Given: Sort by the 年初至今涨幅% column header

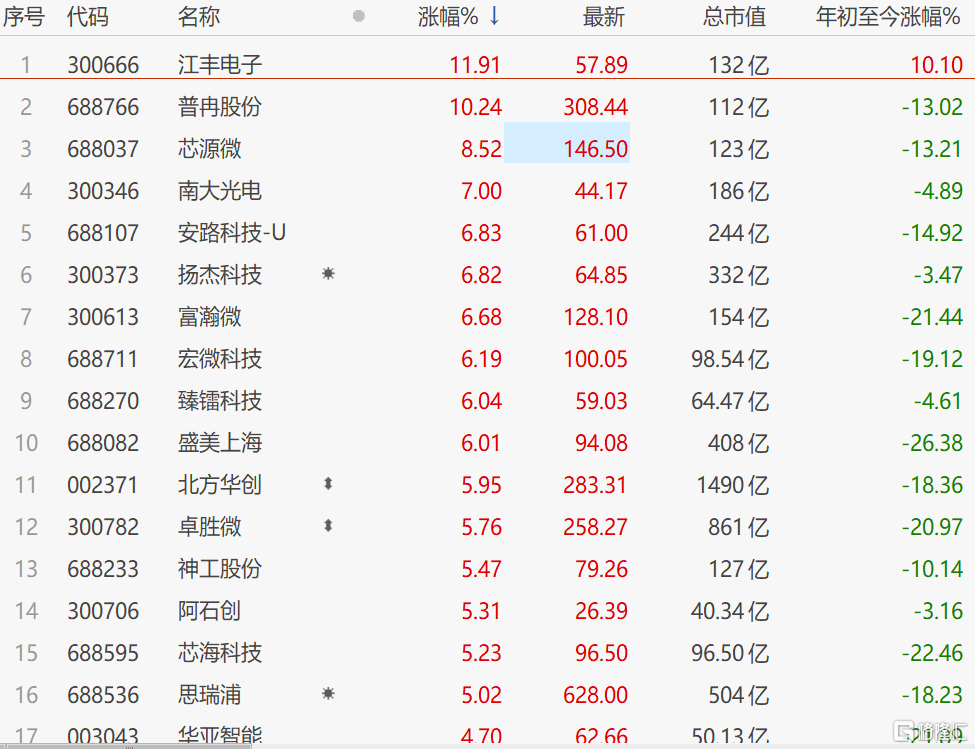Looking at the screenshot, I should (889, 17).
